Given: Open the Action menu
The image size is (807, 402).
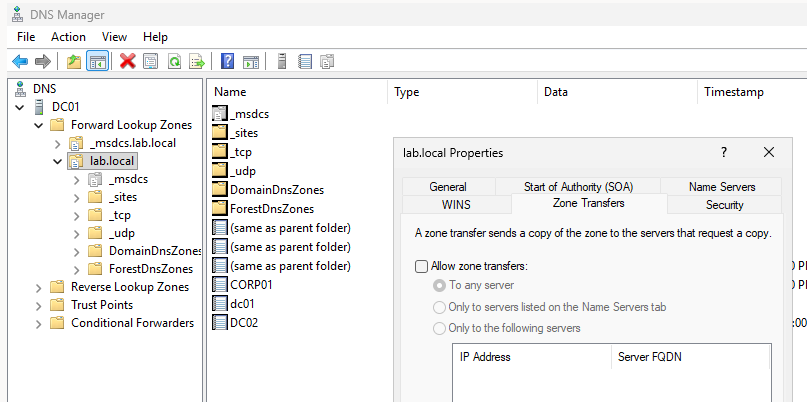Looking at the screenshot, I should (68, 36).
